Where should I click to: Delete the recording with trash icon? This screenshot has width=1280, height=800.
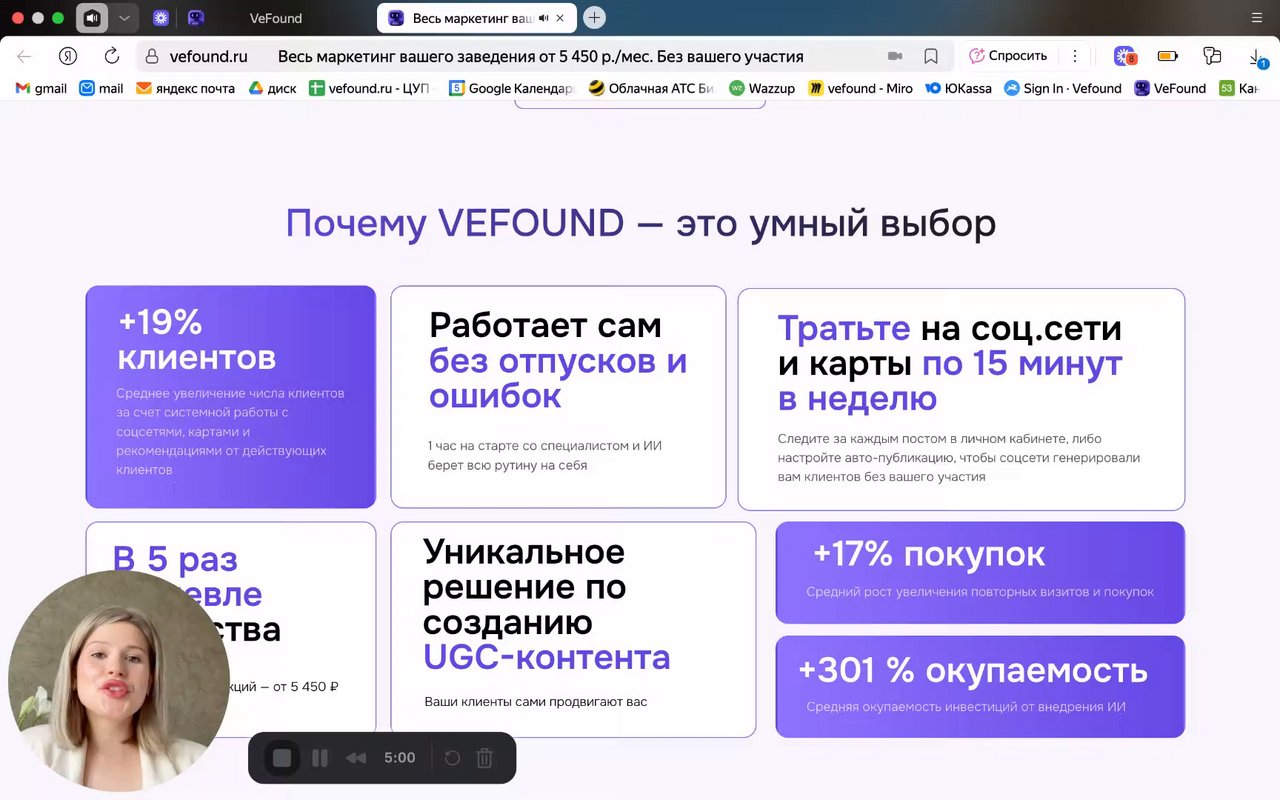[485, 758]
